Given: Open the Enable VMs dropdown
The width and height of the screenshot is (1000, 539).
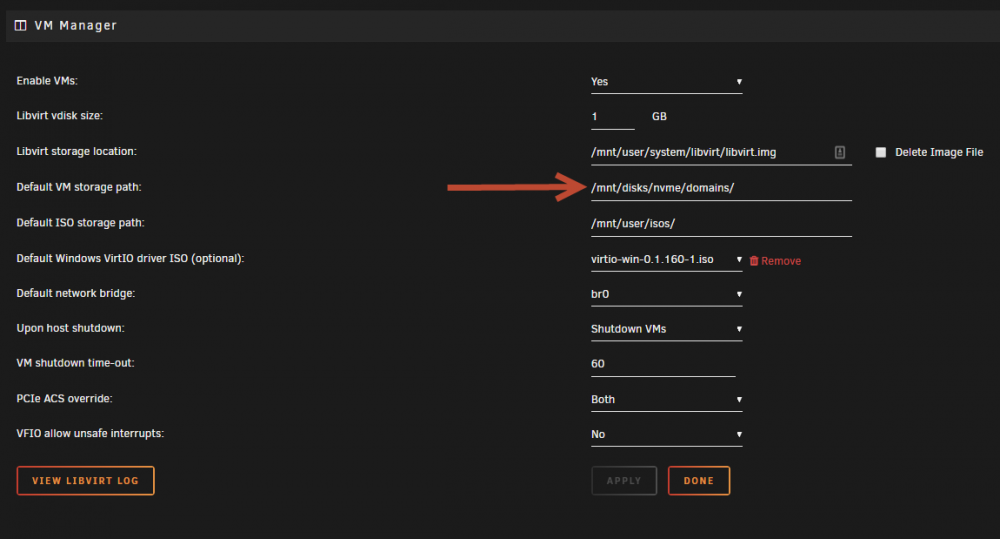Looking at the screenshot, I should coord(666,82).
